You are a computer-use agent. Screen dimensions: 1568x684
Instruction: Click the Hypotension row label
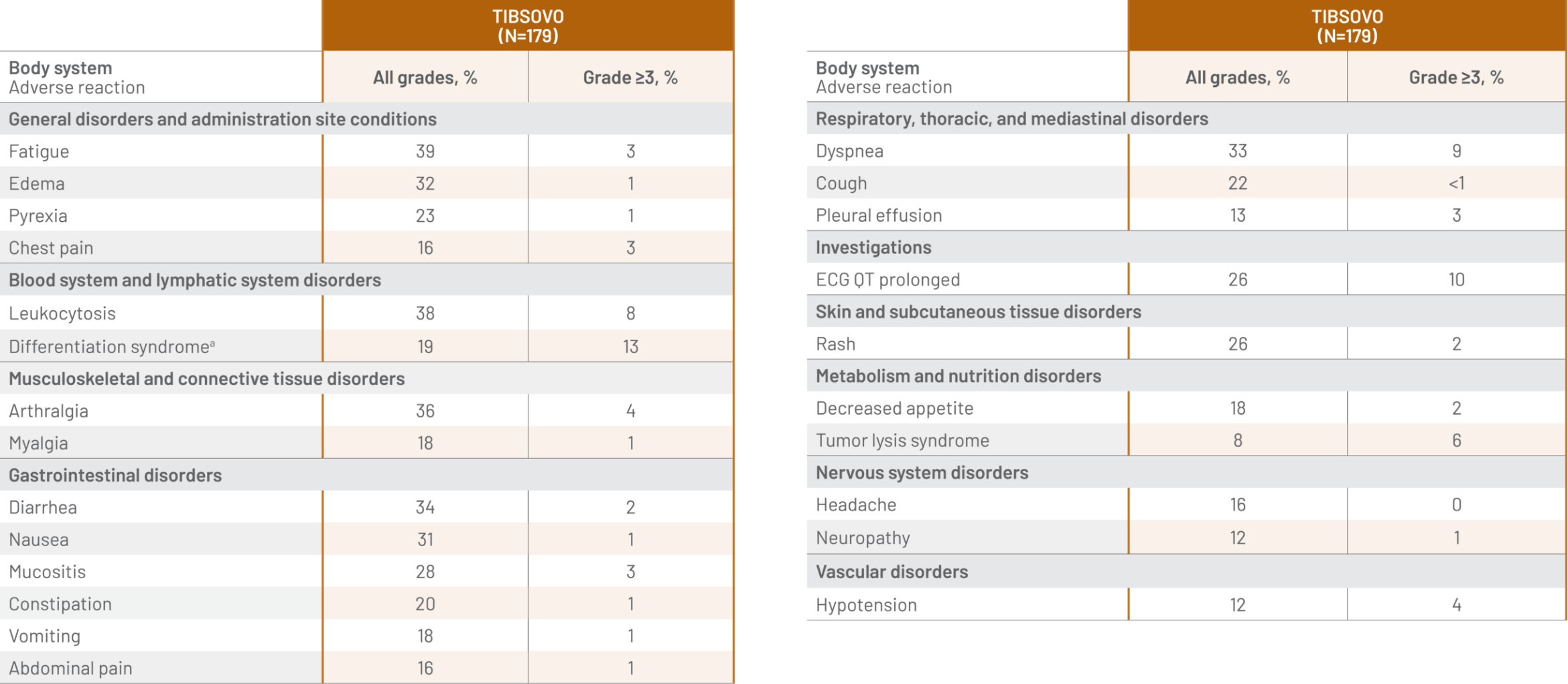866,605
